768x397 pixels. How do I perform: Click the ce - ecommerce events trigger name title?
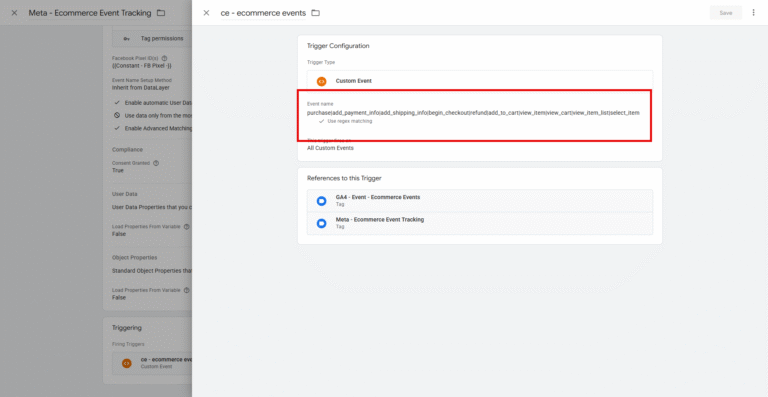pyautogui.click(x=263, y=13)
